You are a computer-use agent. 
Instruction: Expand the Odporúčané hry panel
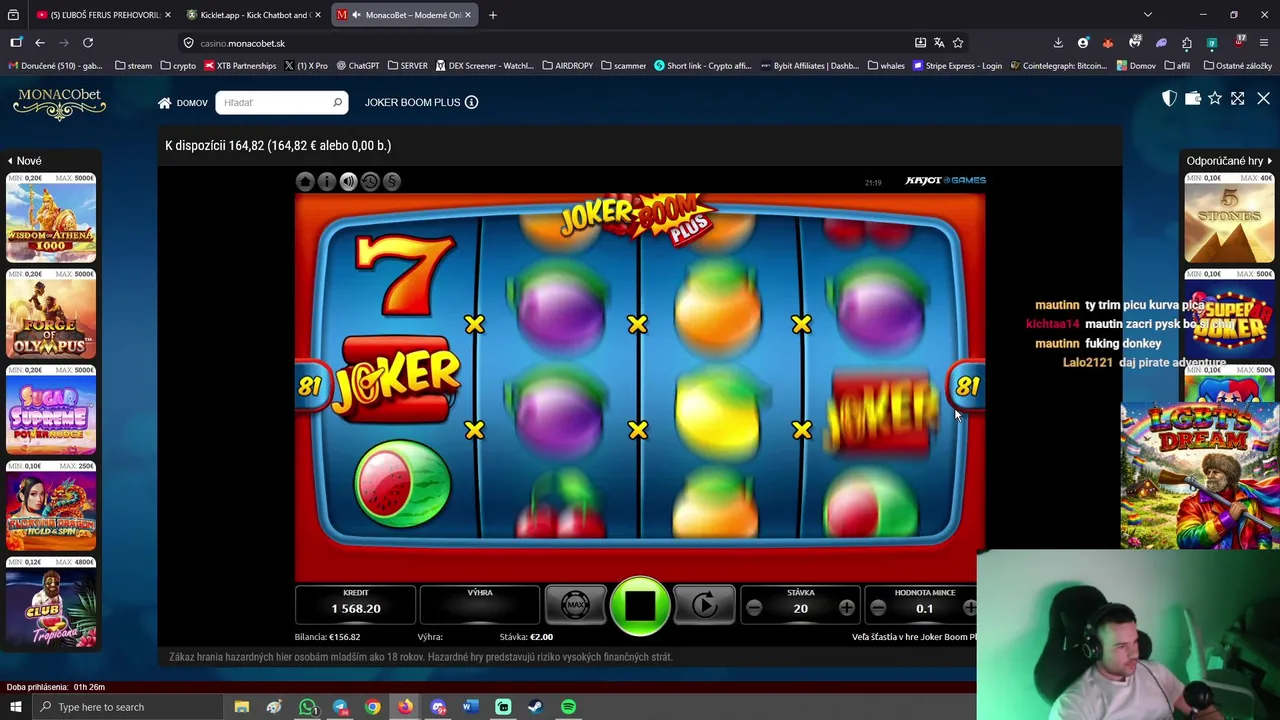coord(1229,161)
